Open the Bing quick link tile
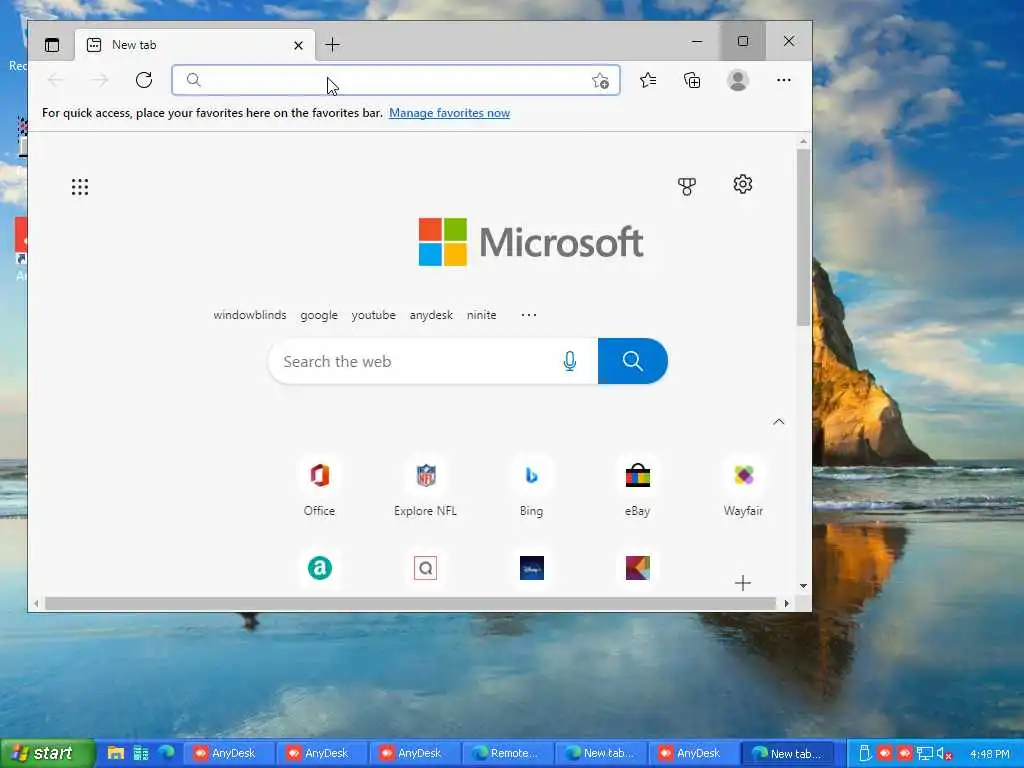 coord(532,487)
